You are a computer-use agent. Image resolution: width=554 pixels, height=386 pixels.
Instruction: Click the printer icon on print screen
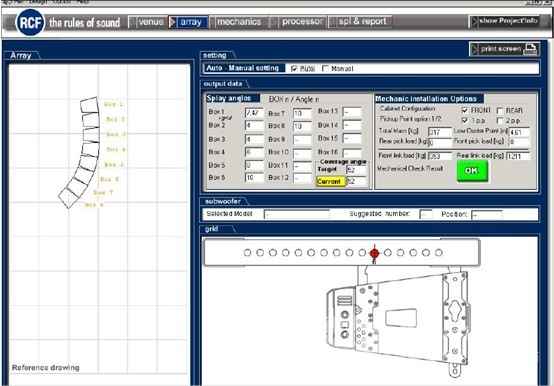coord(530,49)
